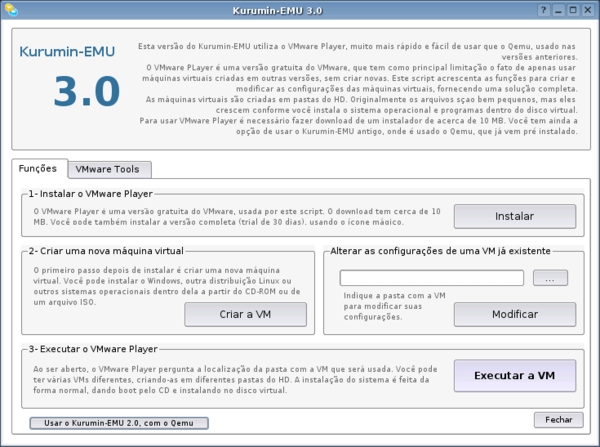Browse for VM folder using the ... button
600x447 pixels.
(550, 278)
